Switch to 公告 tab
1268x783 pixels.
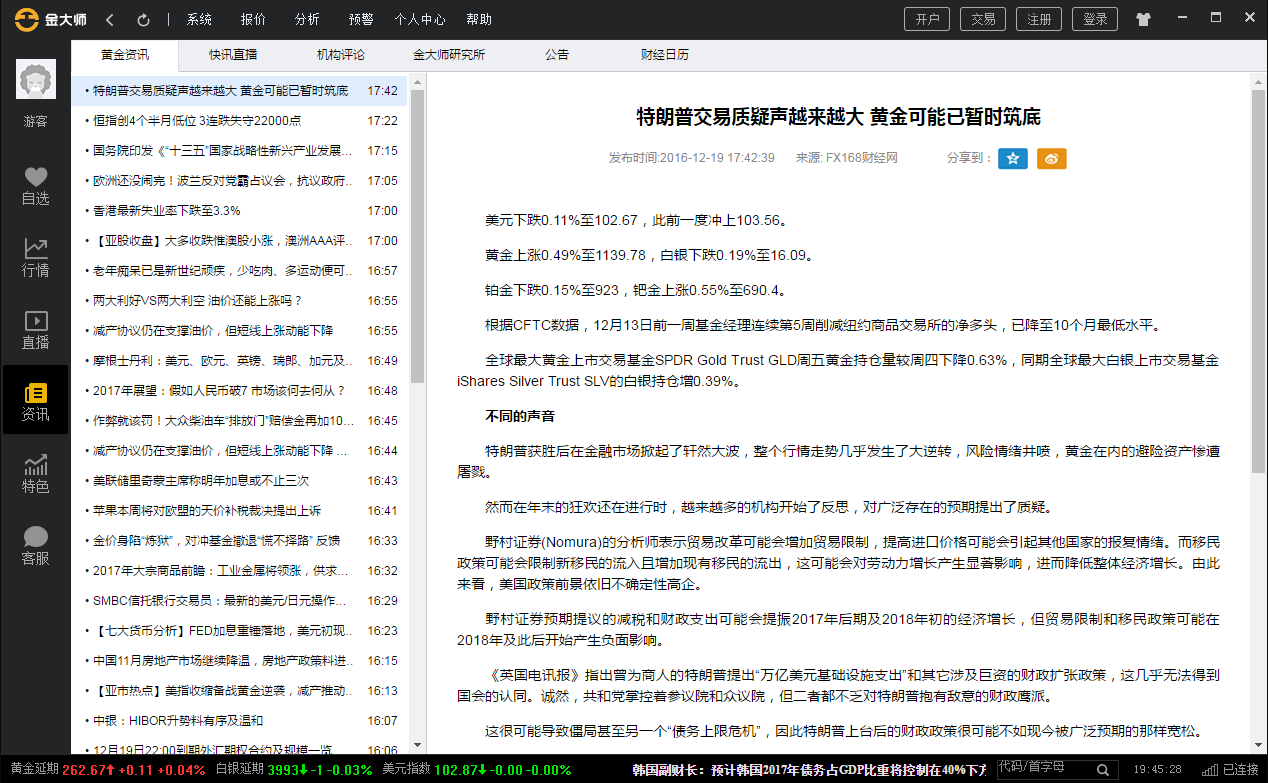(x=557, y=55)
